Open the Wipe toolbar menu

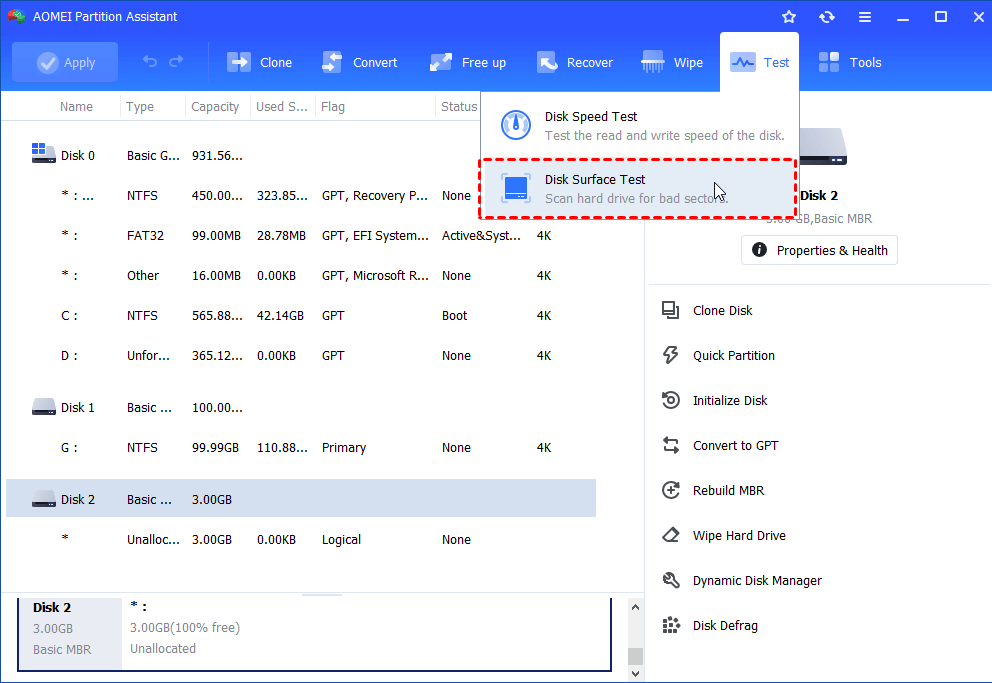point(671,62)
